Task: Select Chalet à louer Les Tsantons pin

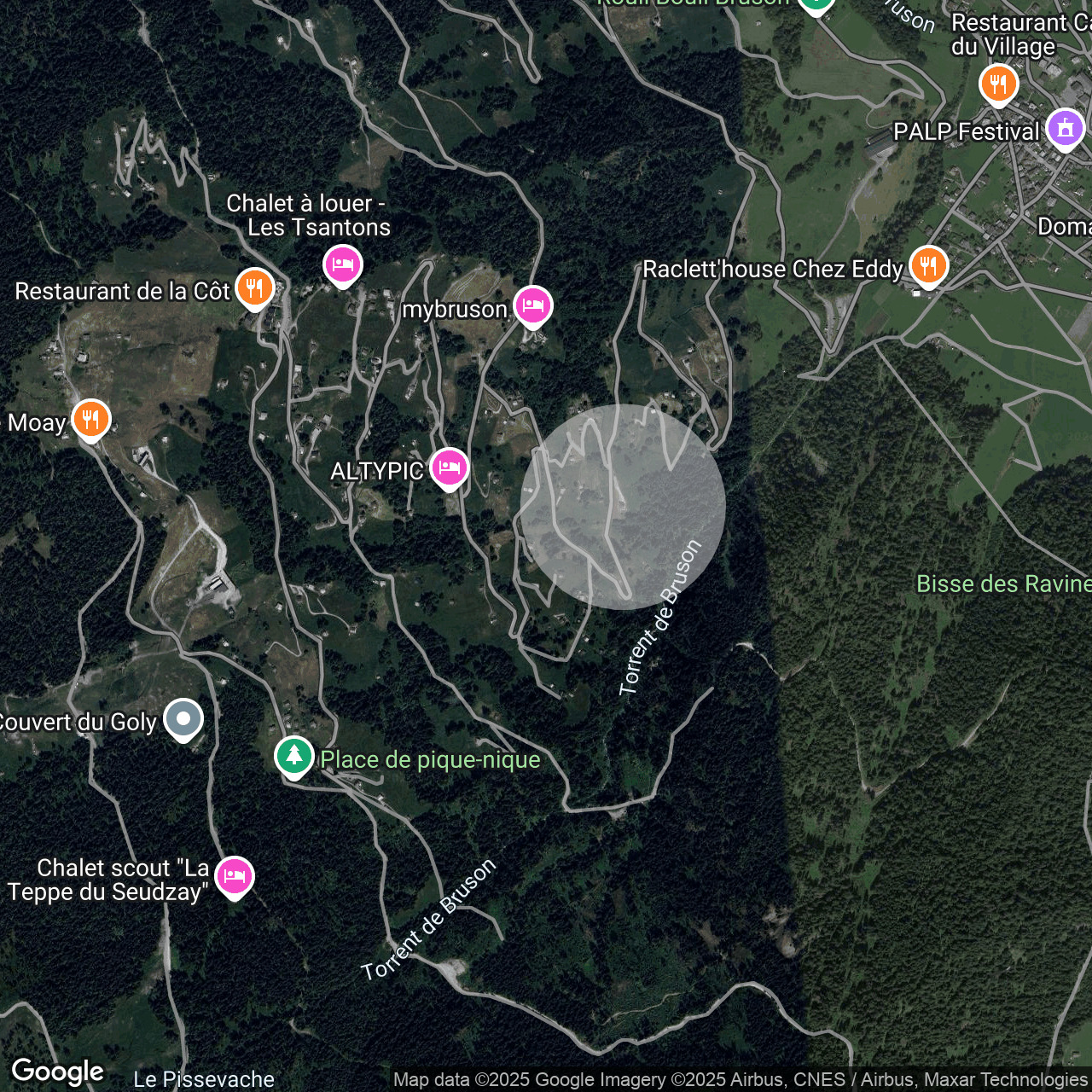Action: [x=342, y=264]
